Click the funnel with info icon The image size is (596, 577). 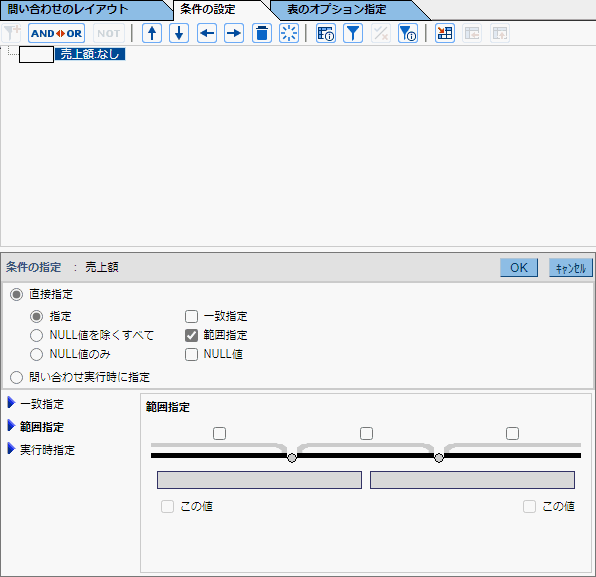pos(408,33)
